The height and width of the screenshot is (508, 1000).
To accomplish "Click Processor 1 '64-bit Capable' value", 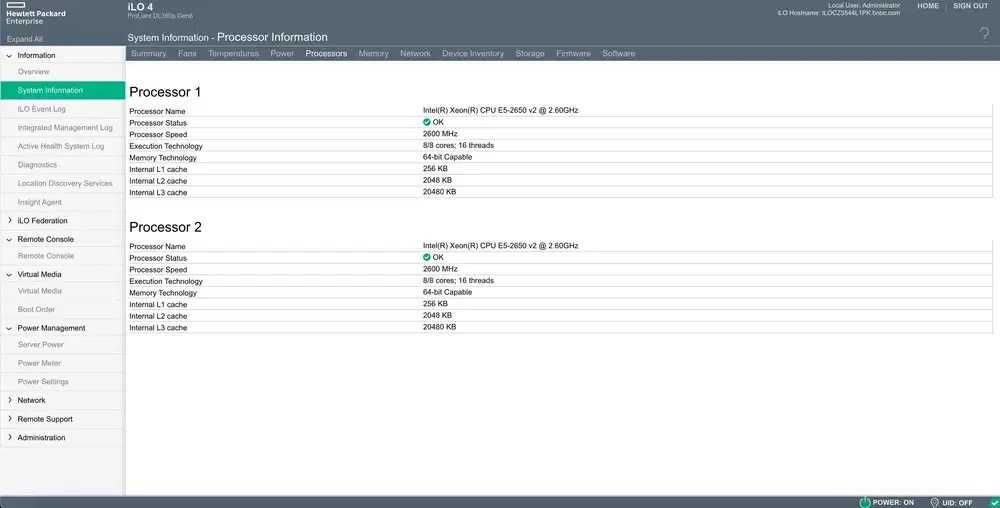I will (447, 157).
